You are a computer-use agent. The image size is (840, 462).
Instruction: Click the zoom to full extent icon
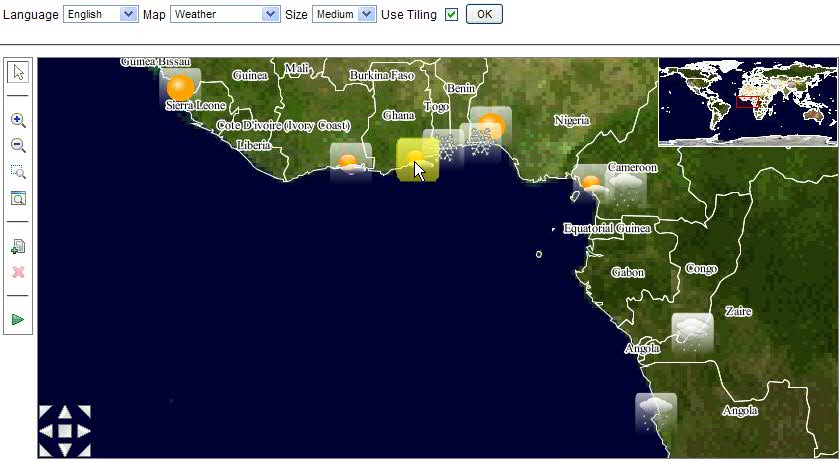click(x=18, y=198)
